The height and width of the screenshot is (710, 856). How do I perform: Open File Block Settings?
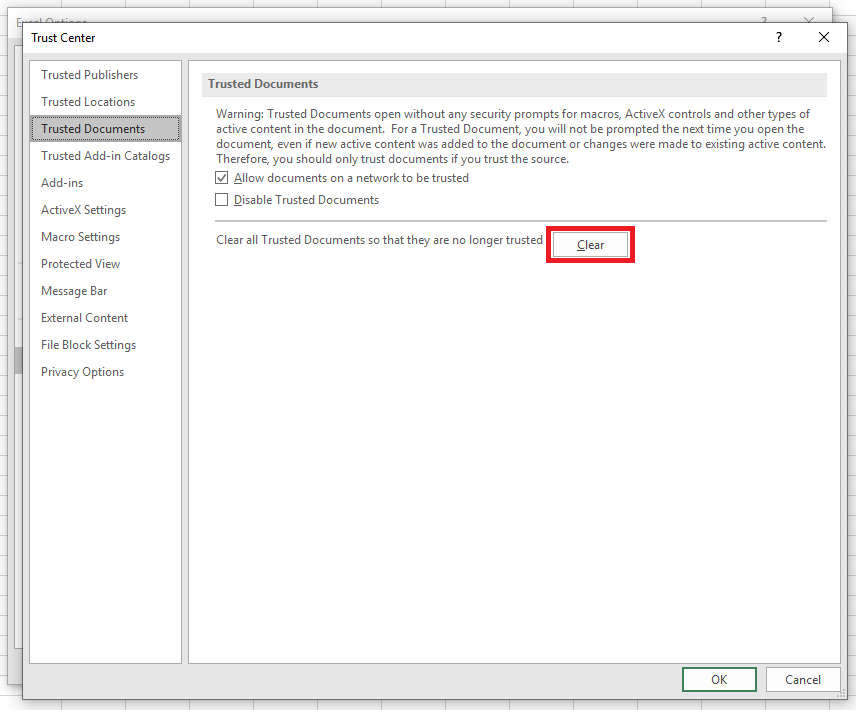[x=87, y=344]
